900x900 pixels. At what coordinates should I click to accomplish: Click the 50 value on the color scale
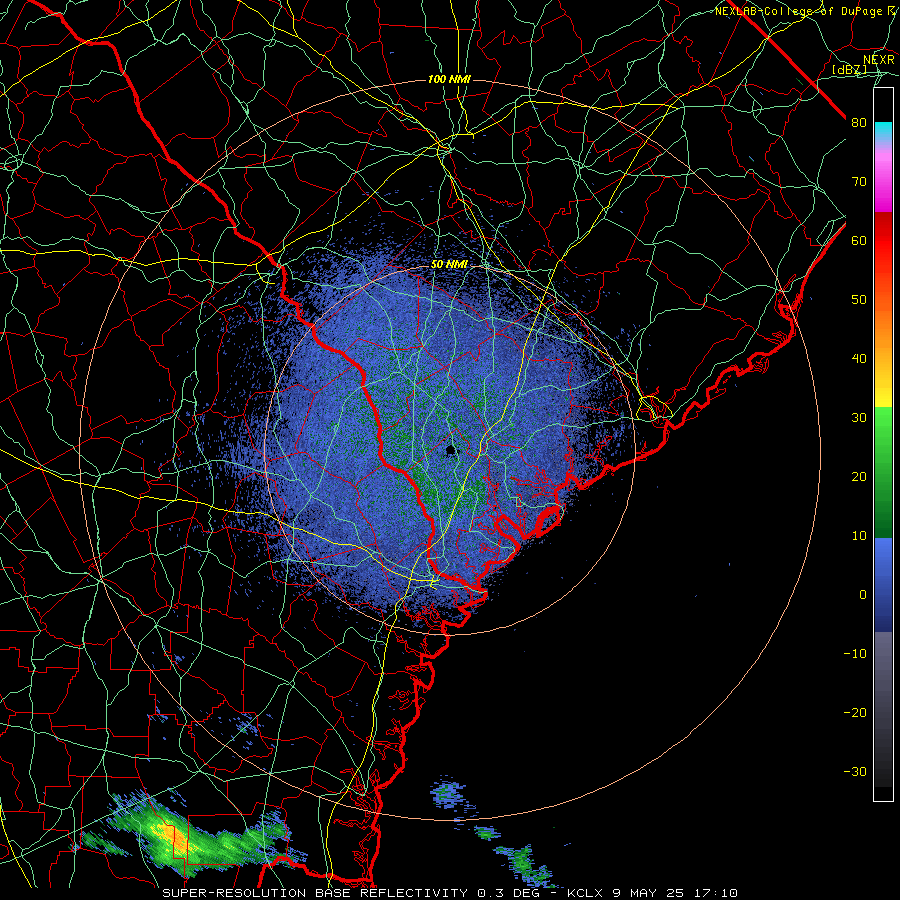click(x=859, y=300)
